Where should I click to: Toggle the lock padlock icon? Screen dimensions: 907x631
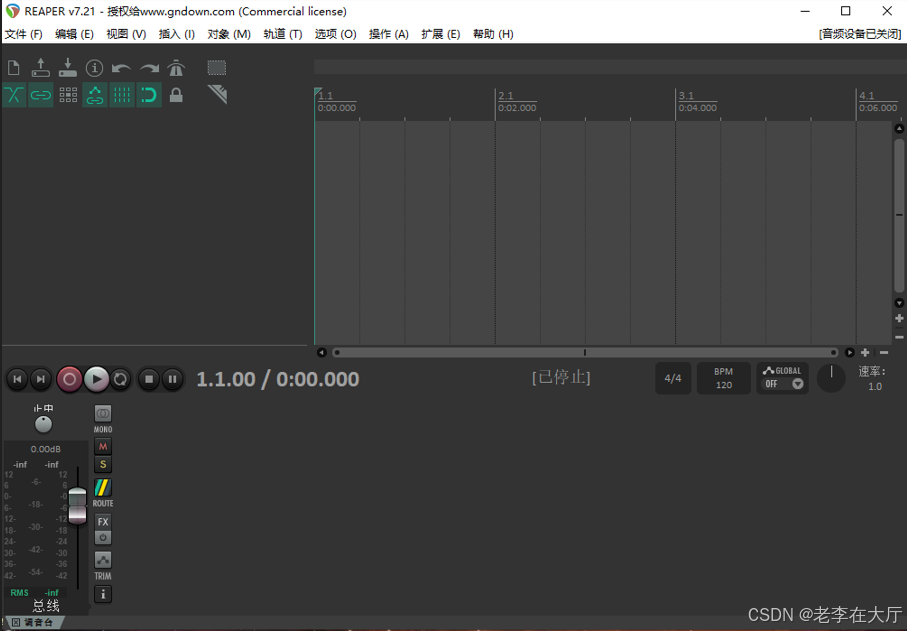point(176,95)
